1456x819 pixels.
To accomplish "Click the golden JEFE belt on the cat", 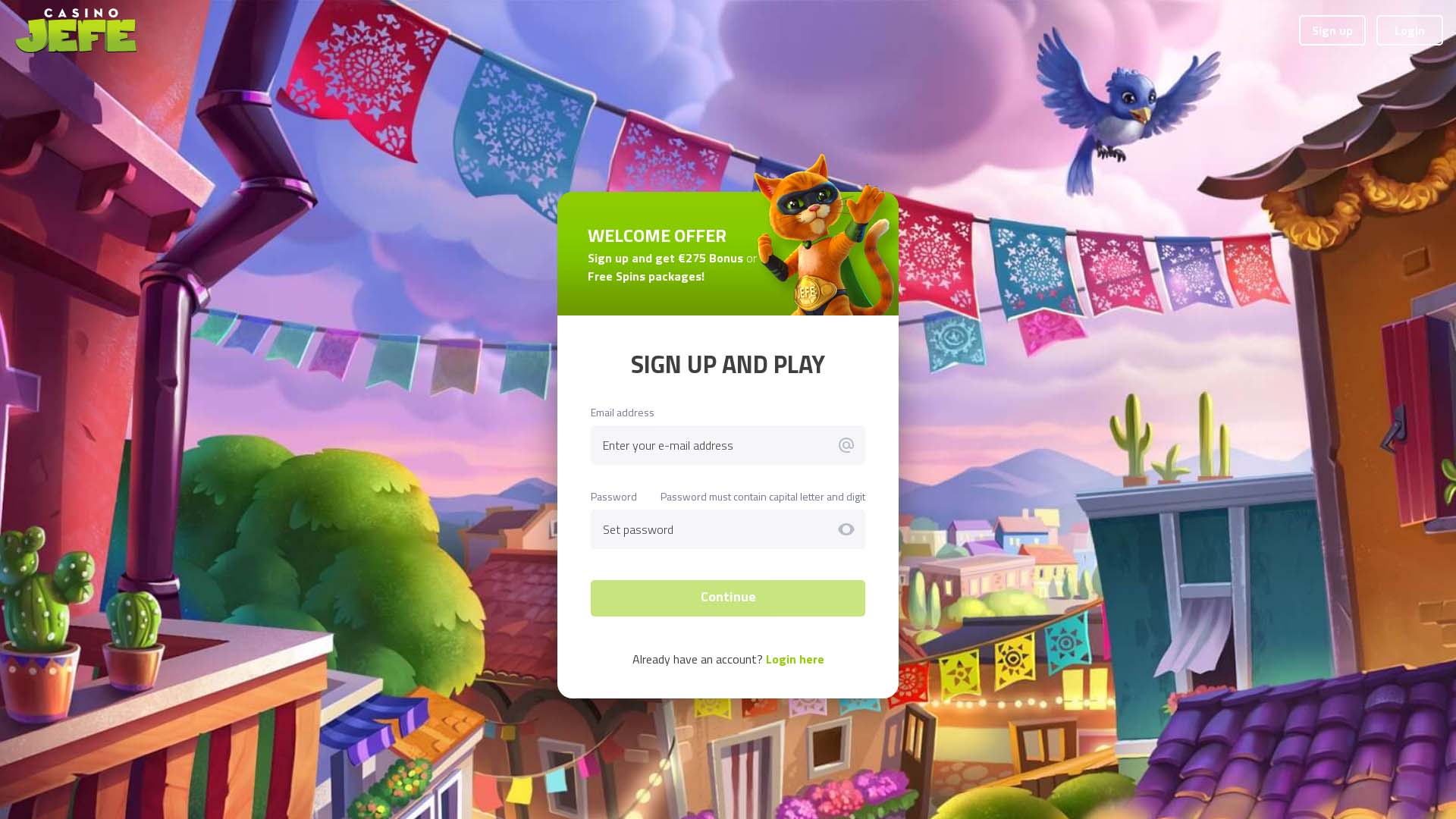I will tap(808, 292).
